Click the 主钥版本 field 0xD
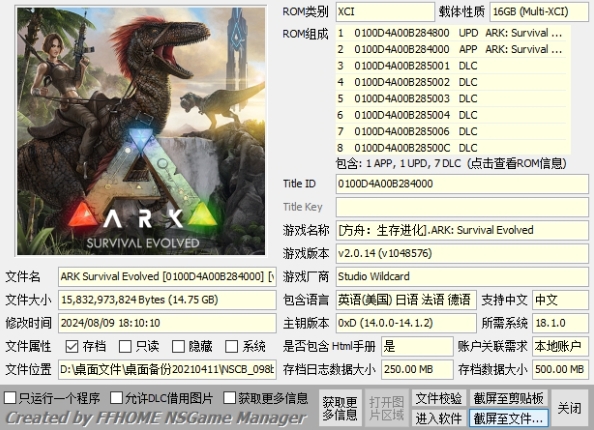The height and width of the screenshot is (430, 594). [406, 323]
